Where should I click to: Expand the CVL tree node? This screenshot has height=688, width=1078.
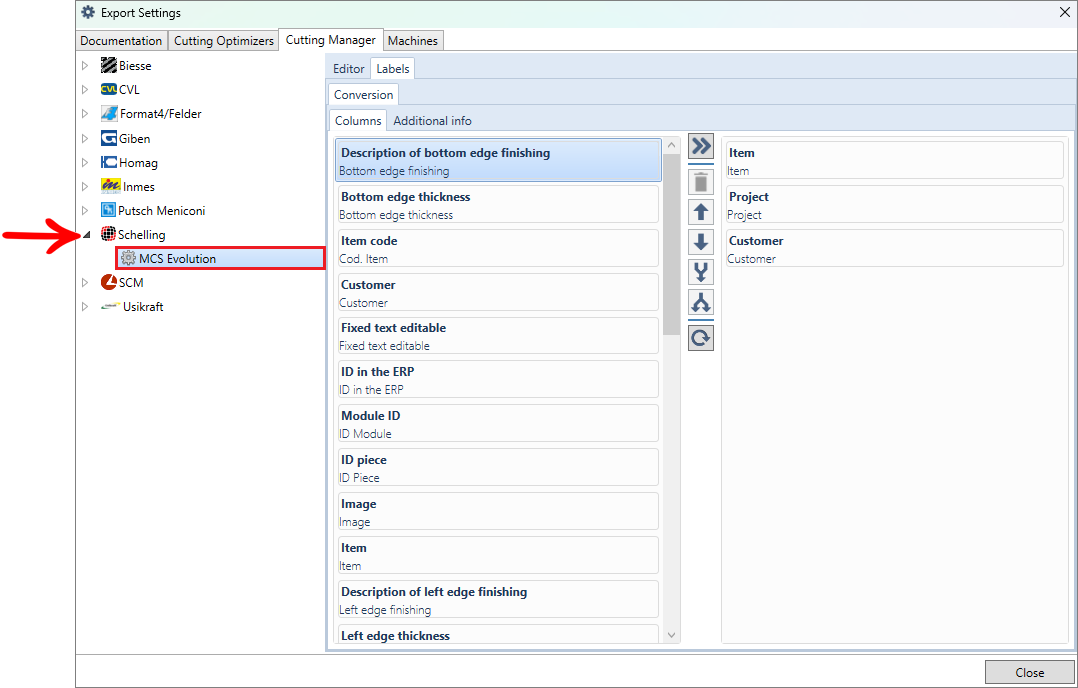85,89
